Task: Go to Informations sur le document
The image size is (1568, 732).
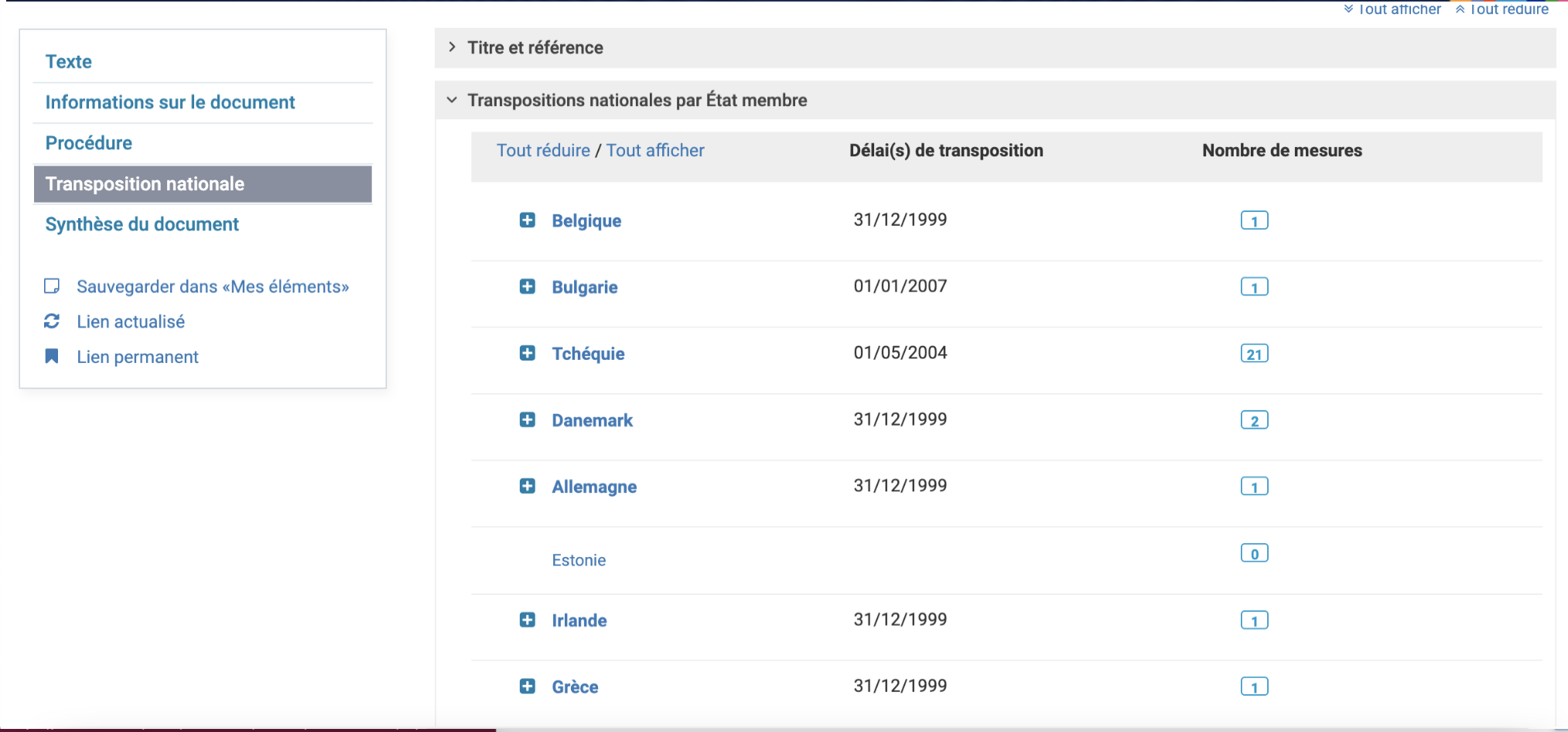Action: click(x=170, y=102)
